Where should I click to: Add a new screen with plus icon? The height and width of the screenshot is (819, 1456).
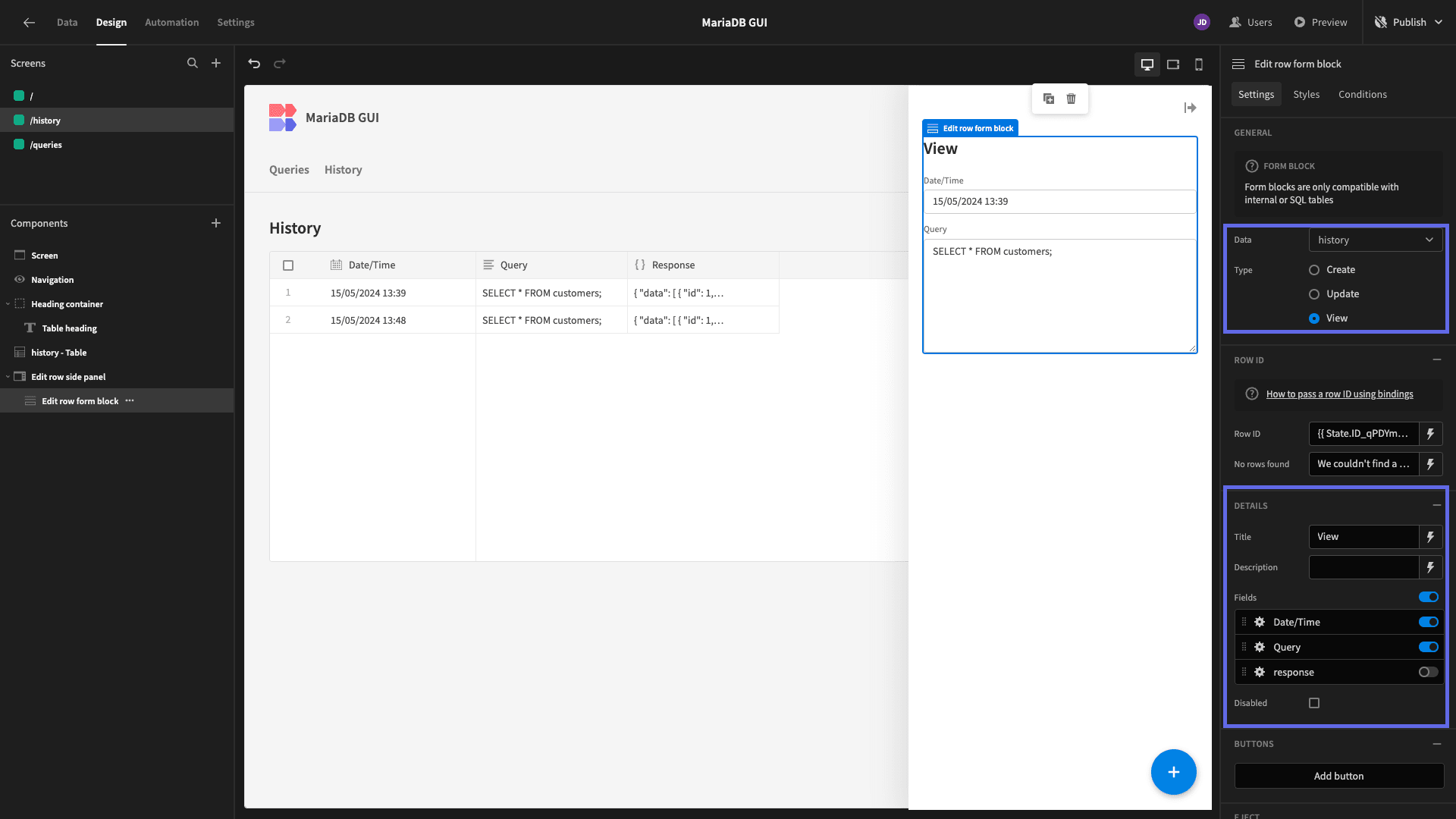click(x=216, y=63)
